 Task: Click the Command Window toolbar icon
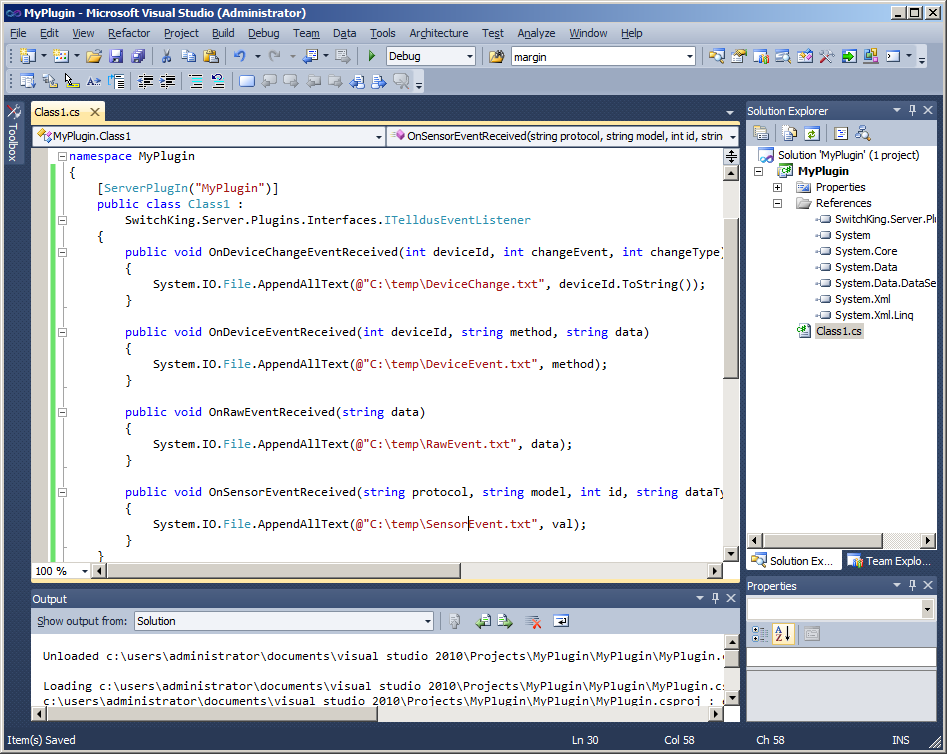pyautogui.click(x=893, y=56)
